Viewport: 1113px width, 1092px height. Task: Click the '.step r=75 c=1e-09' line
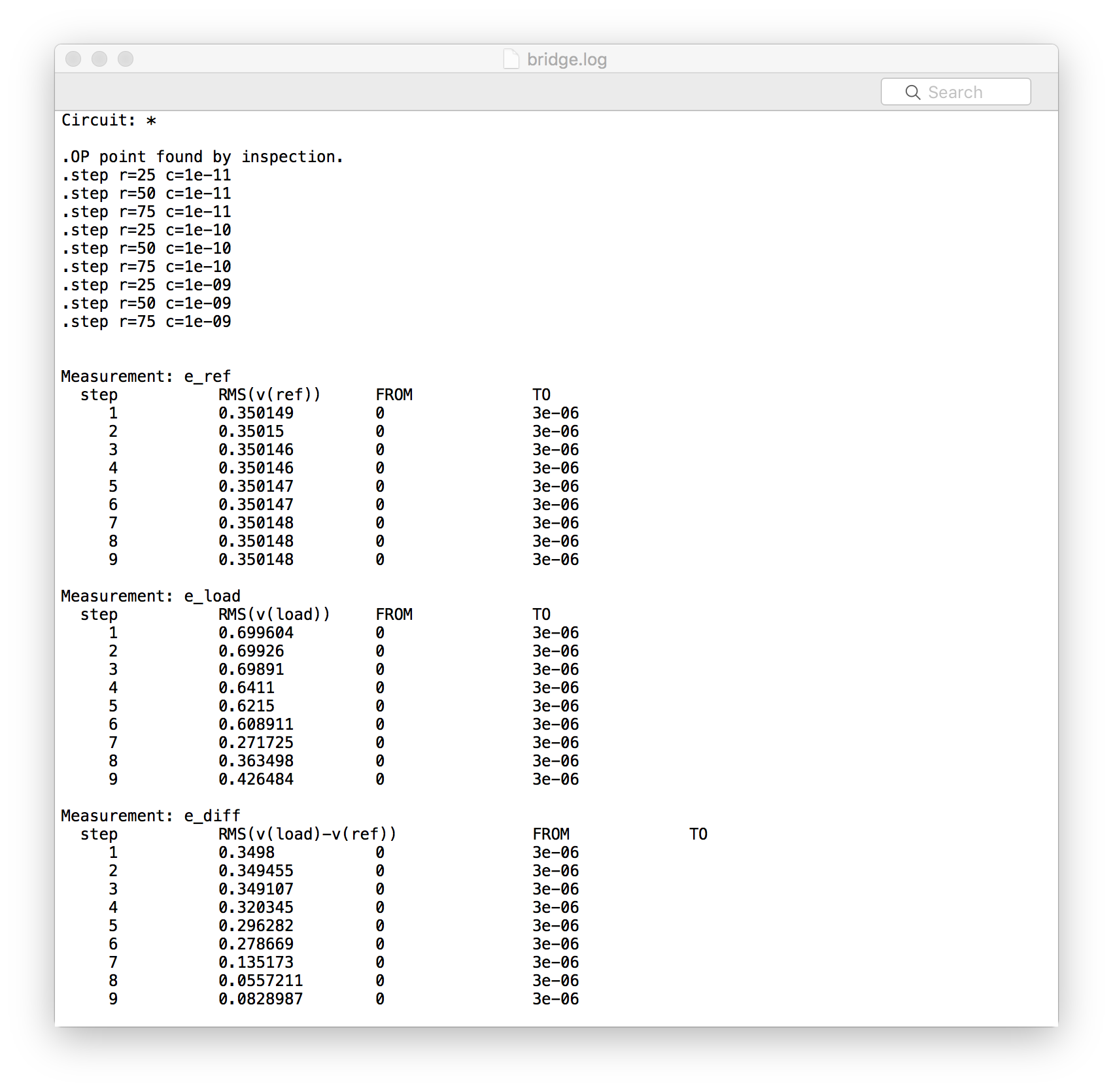point(146,322)
